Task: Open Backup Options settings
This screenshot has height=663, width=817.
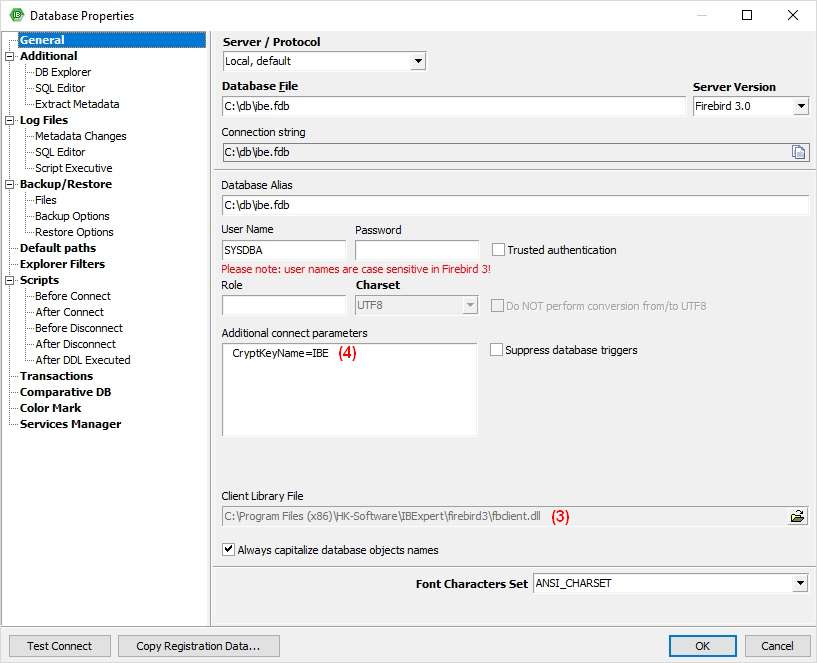Action: pyautogui.click(x=72, y=216)
